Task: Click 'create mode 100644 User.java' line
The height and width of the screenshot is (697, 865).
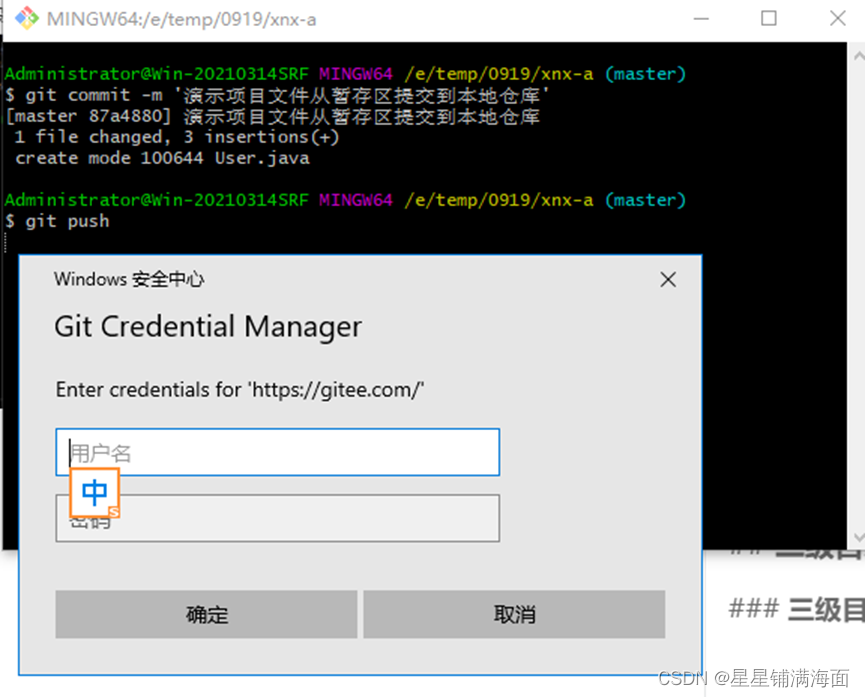Action: (x=162, y=158)
